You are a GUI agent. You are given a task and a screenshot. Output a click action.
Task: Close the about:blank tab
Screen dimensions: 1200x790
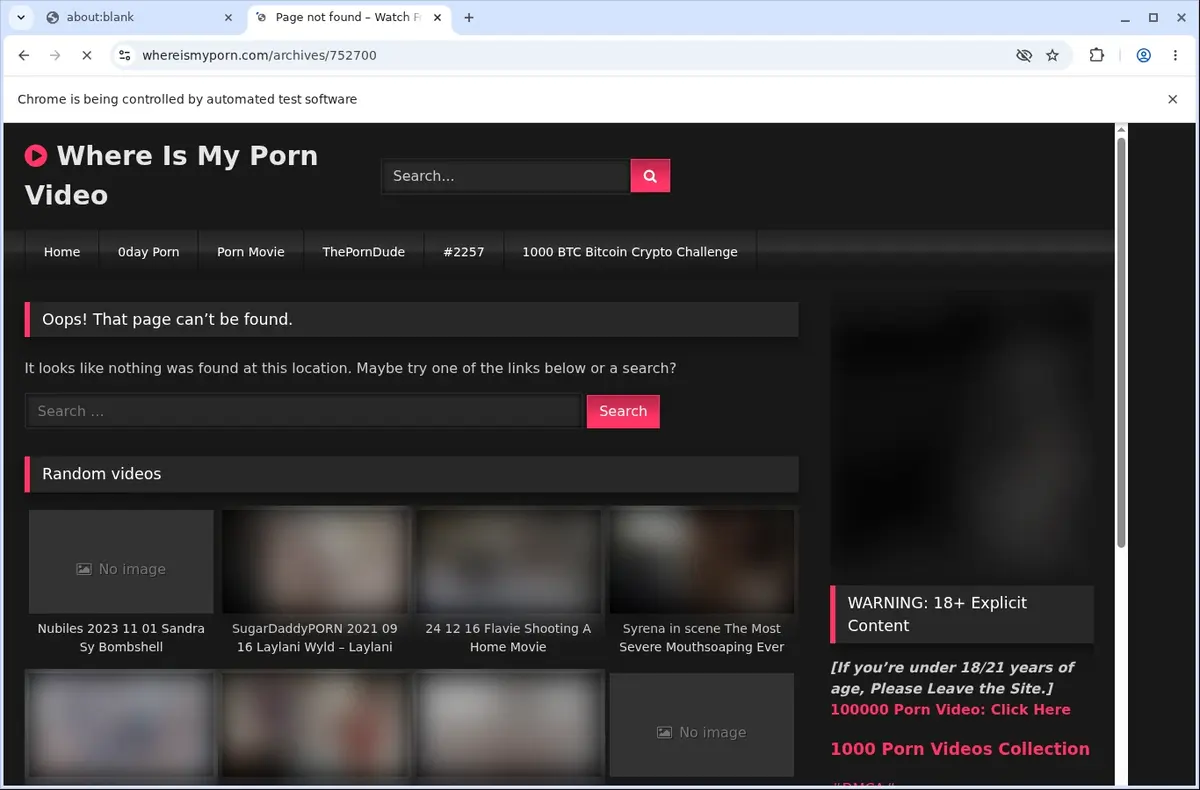pyautogui.click(x=228, y=17)
